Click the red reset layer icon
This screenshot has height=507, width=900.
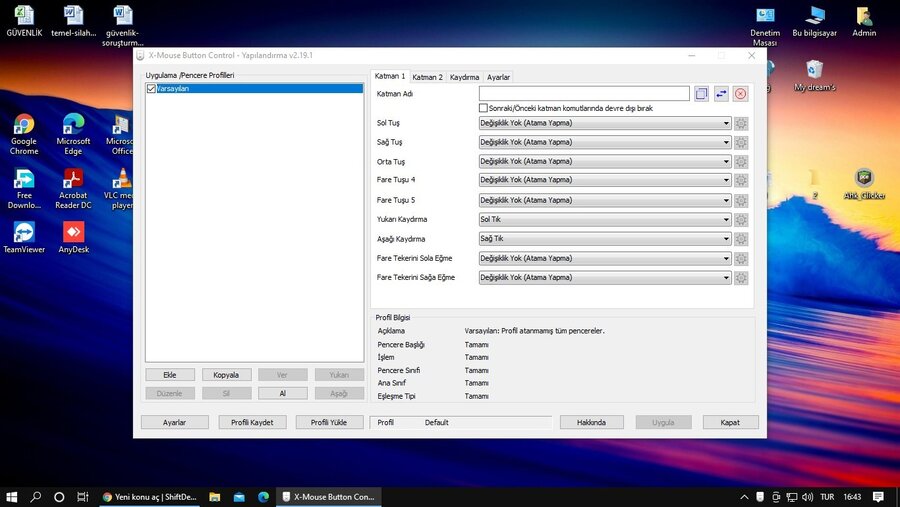pyautogui.click(x=741, y=94)
